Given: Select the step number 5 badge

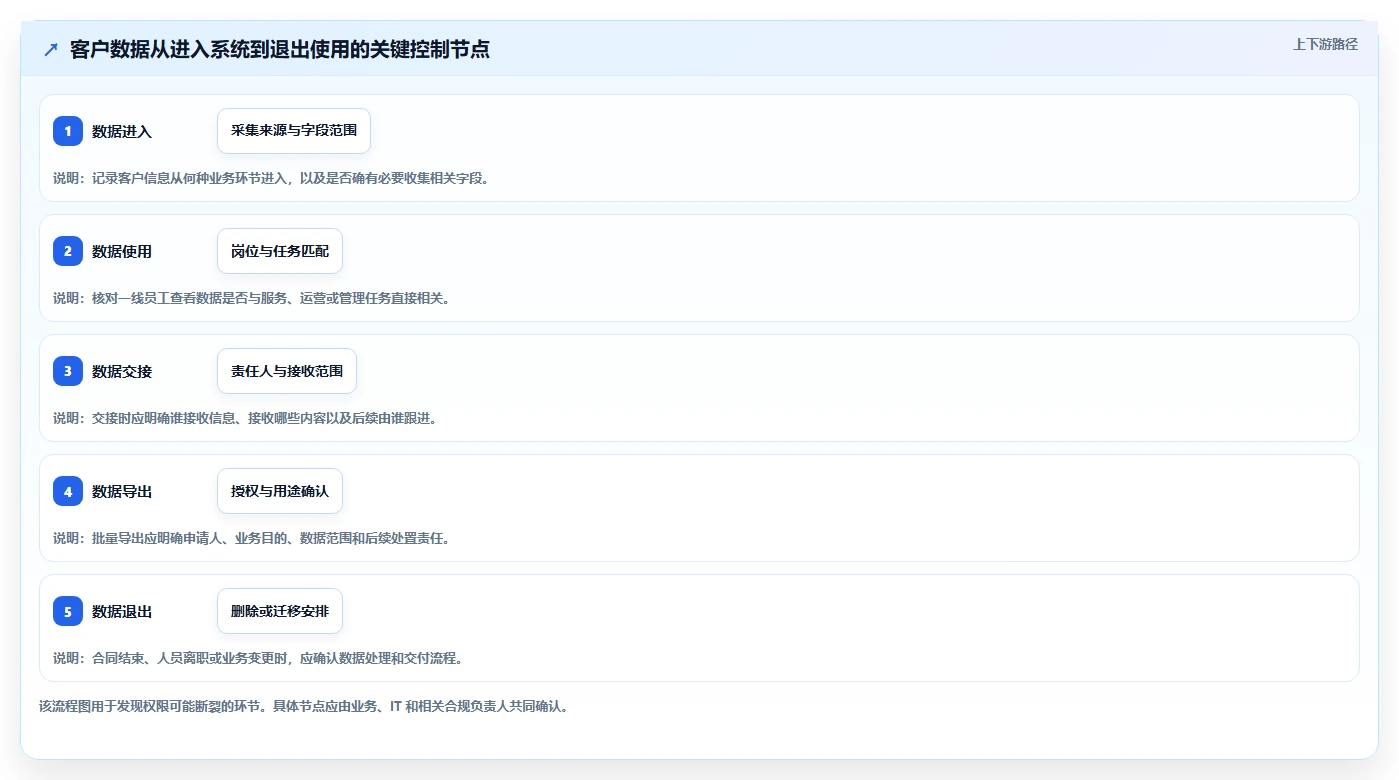Looking at the screenshot, I should click(68, 611).
